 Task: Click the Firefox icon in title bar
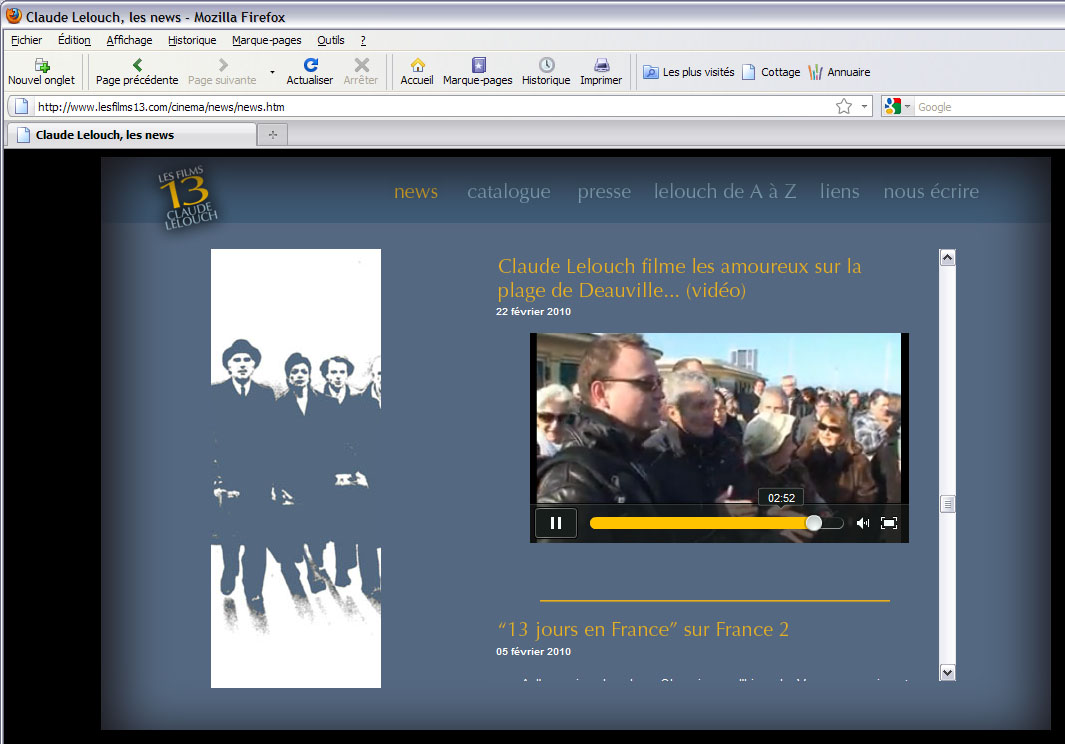tap(14, 16)
